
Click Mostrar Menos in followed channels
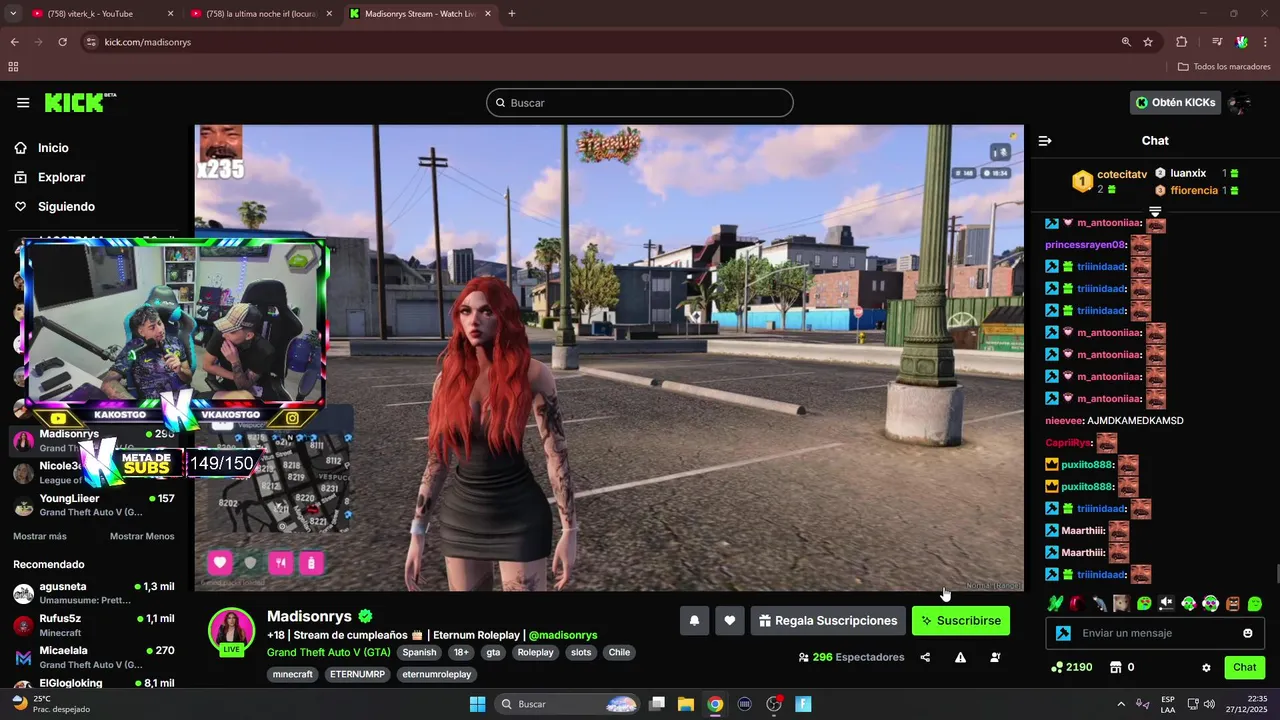pyautogui.click(x=142, y=536)
